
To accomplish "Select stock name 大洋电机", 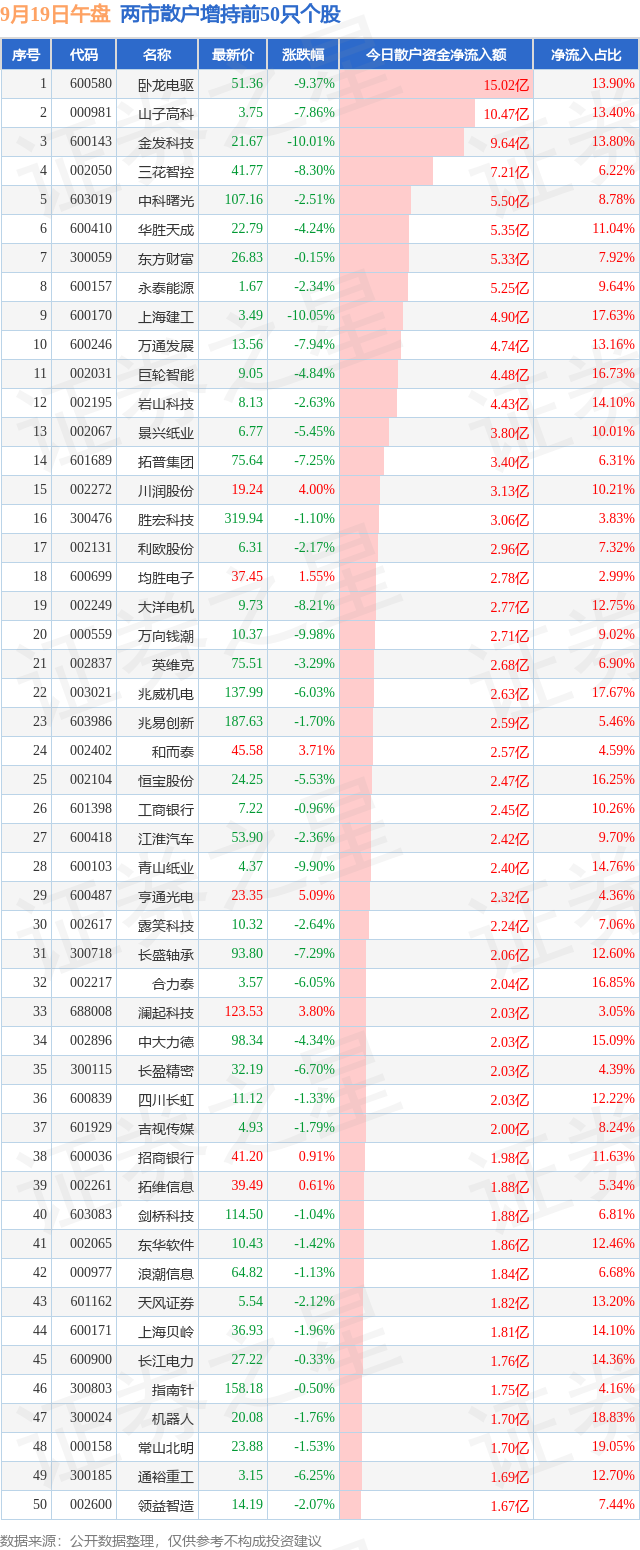I will coord(166,607).
